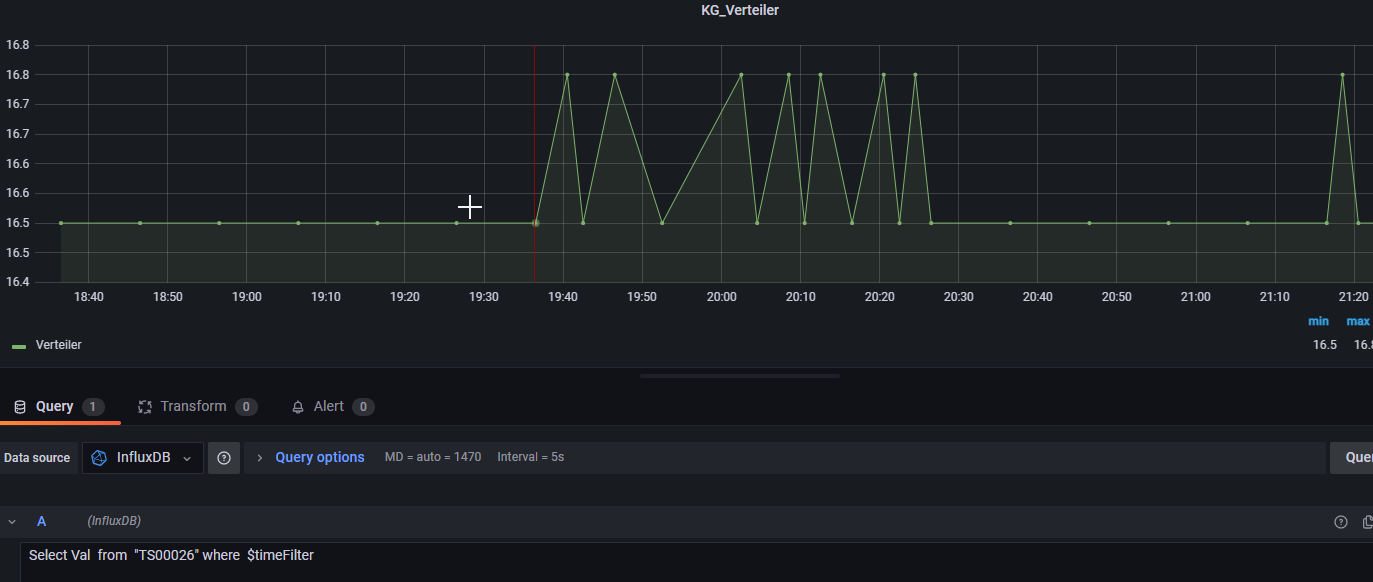The height and width of the screenshot is (582, 1373).
Task: Click the KG_Verteiler panel title
Action: [x=740, y=10]
